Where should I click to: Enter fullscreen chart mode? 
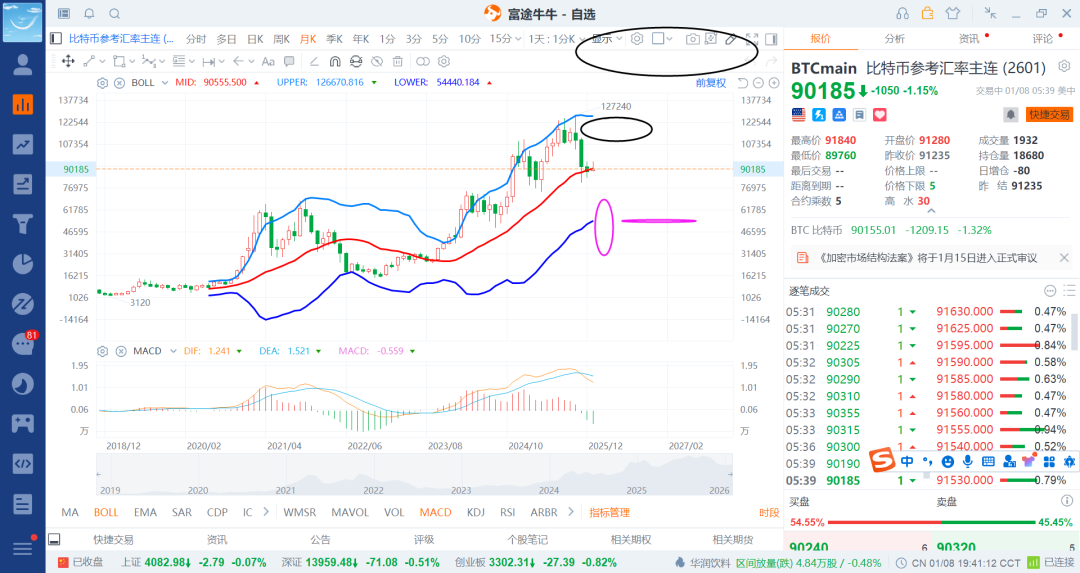pos(752,39)
